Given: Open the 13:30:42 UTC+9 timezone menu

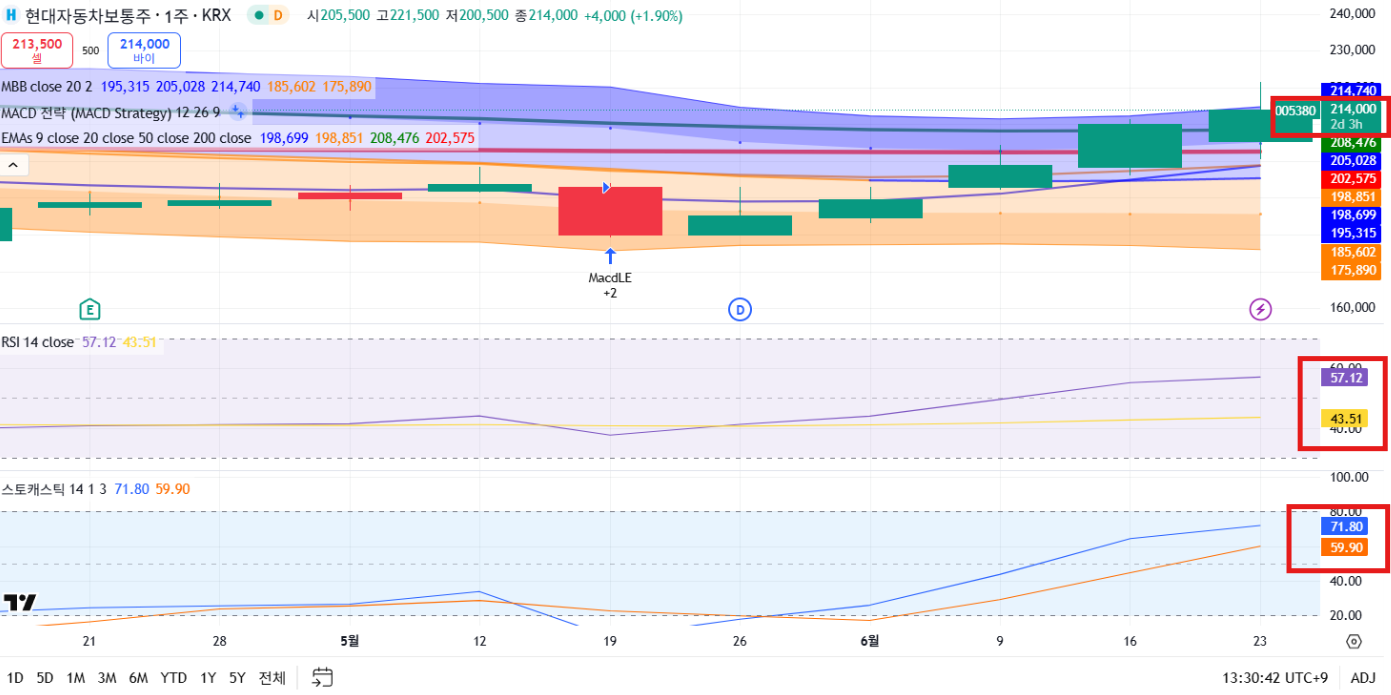Looking at the screenshot, I should pos(1274,678).
